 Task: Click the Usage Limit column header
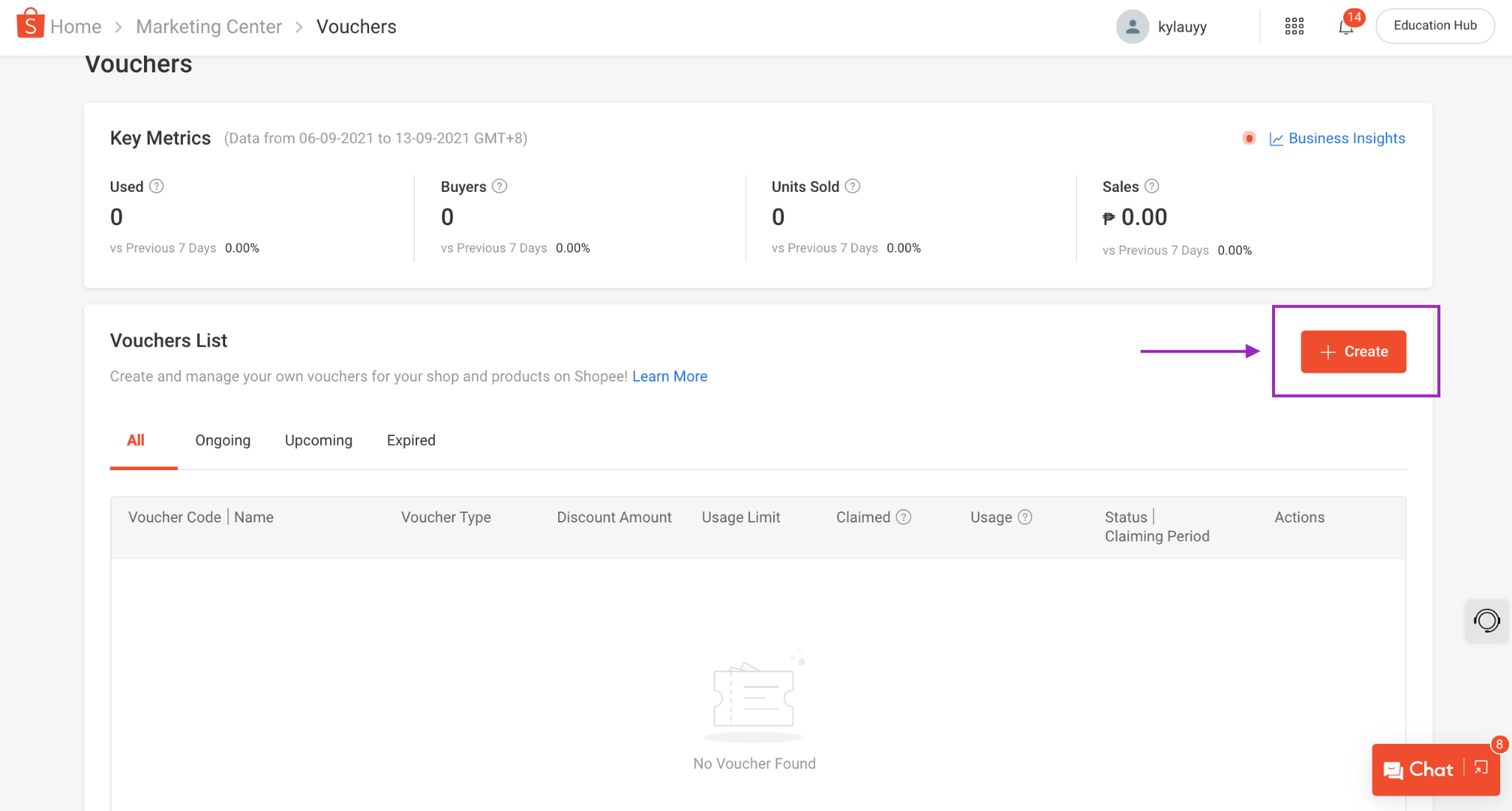[741, 517]
